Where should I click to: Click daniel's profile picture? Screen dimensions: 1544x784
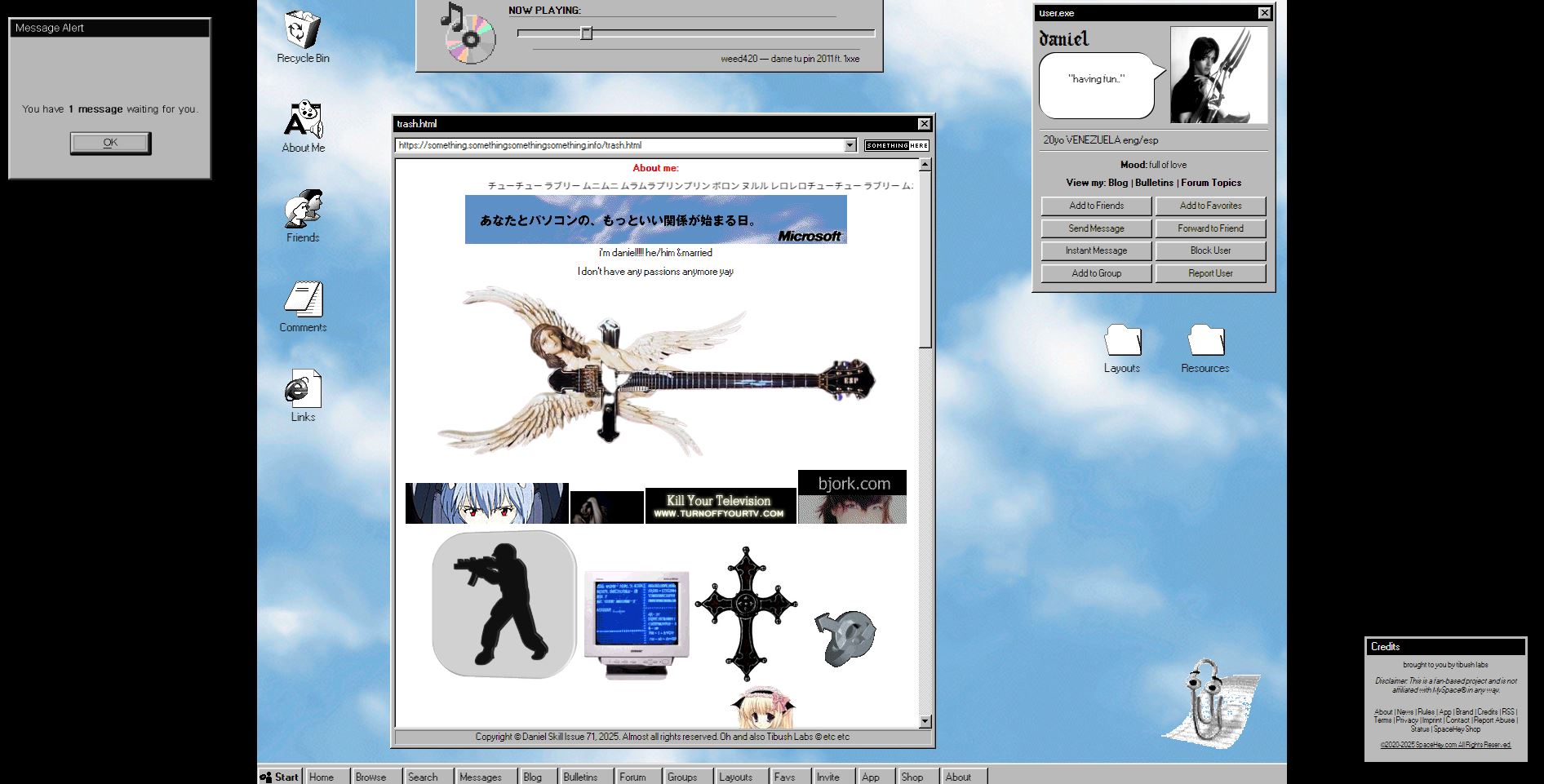(1219, 75)
